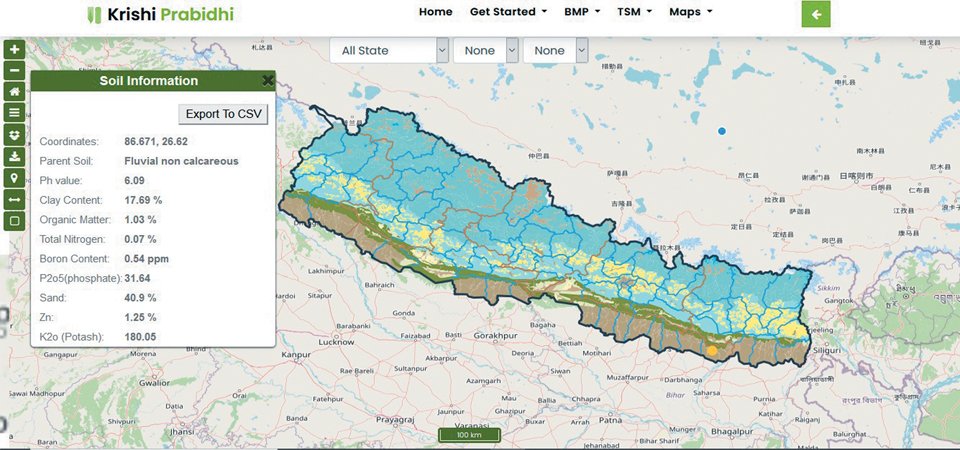Open the Get Started menu
Screen dimensions: 960x450
pos(508,12)
